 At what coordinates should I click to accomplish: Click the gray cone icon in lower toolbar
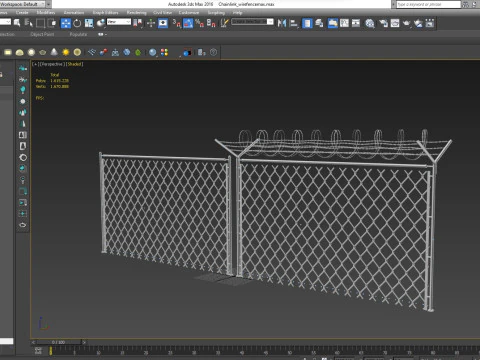54,52
